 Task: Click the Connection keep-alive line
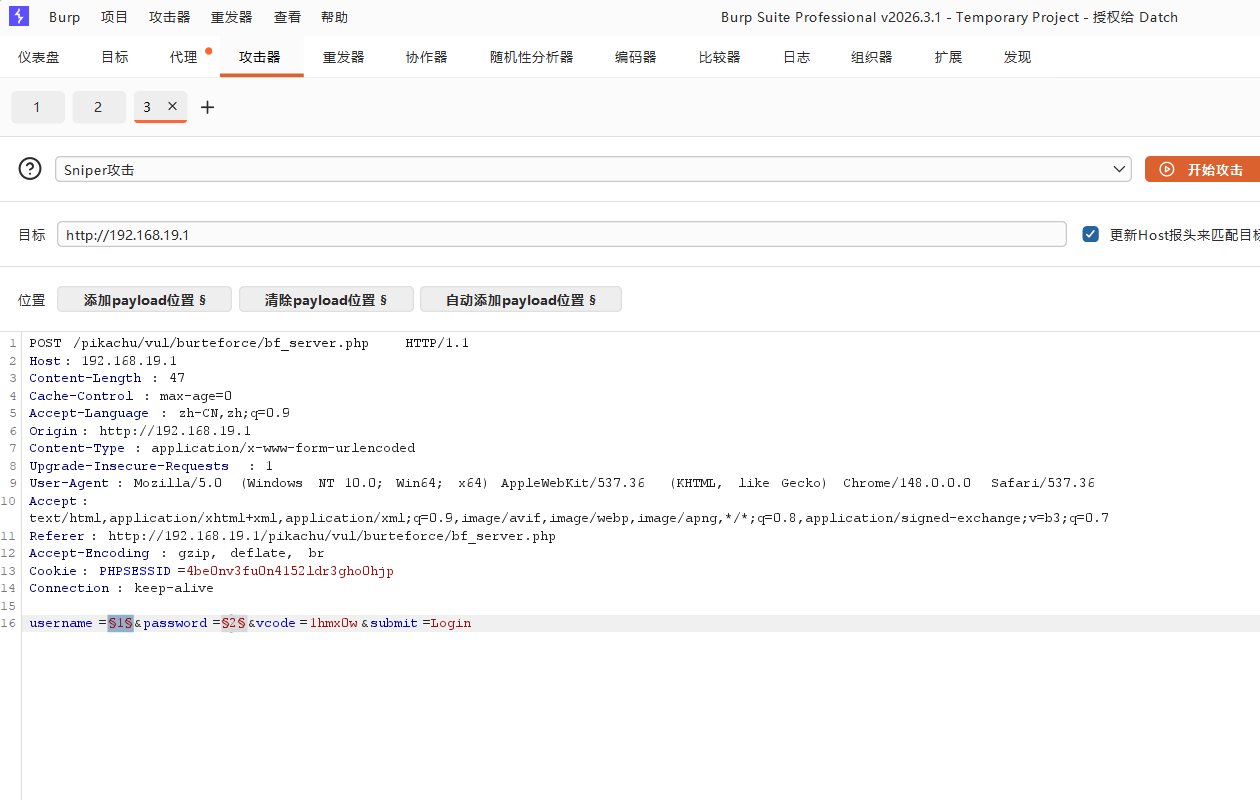pos(121,588)
